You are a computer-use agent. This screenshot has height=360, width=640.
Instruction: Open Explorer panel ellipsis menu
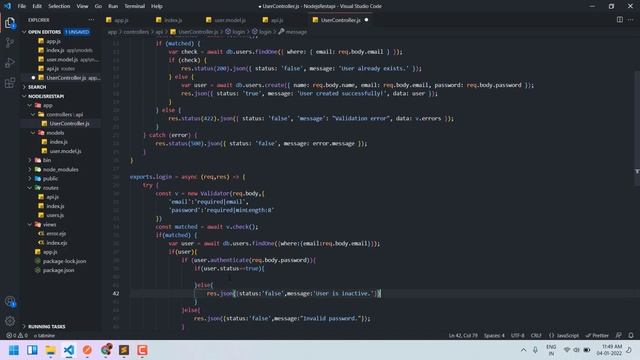point(91,20)
